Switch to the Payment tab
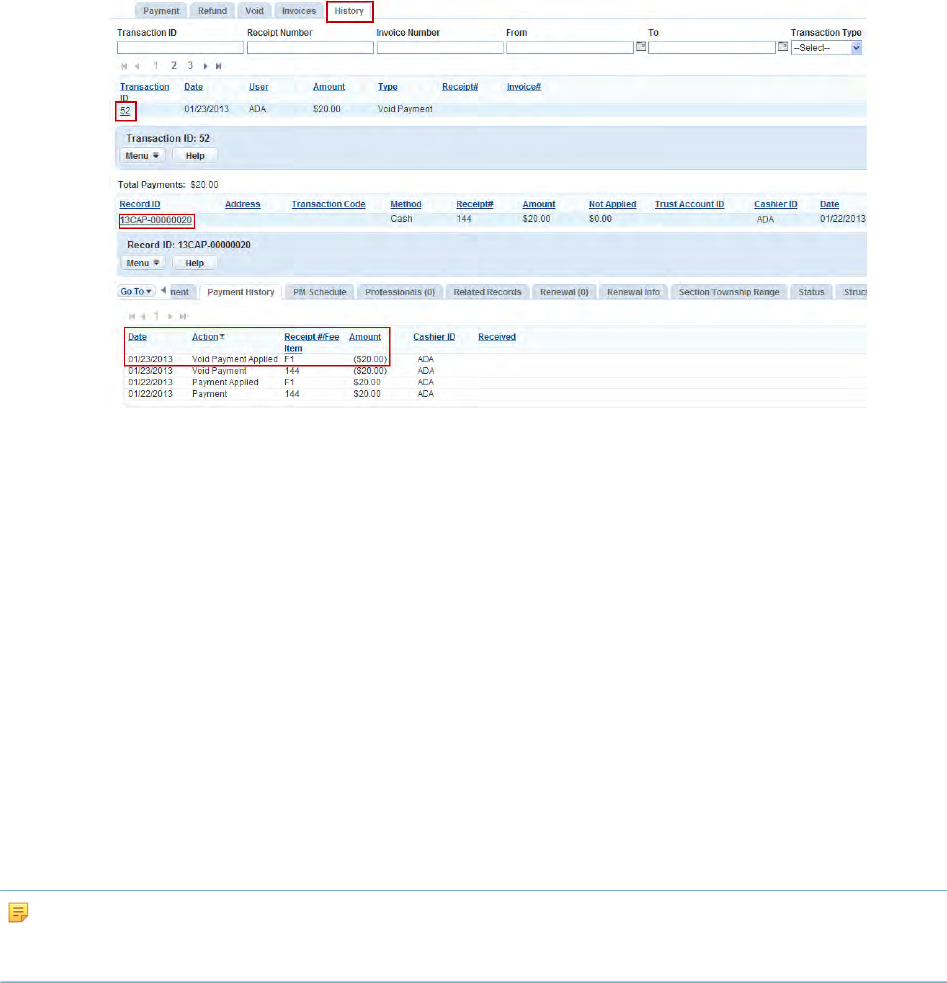 point(161,11)
